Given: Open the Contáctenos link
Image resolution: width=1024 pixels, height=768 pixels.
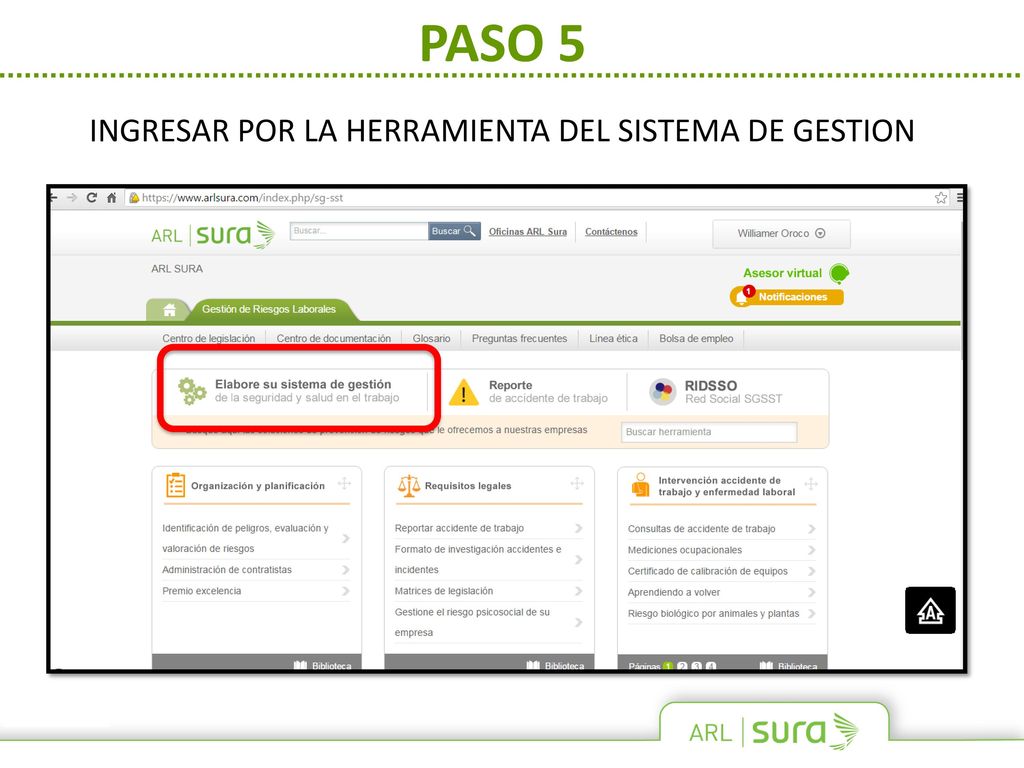Looking at the screenshot, I should point(611,232).
